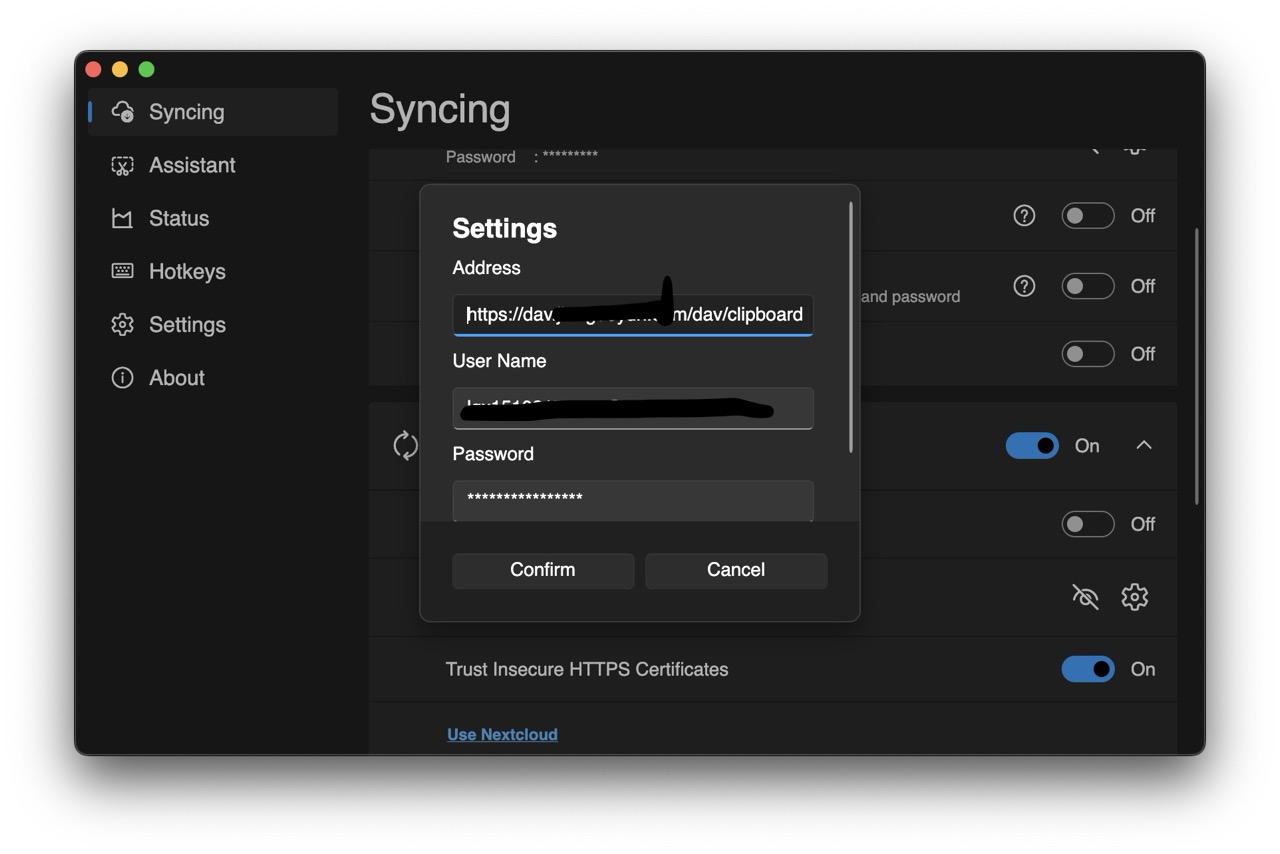Click the Settings dialog heading
This screenshot has width=1280, height=854.
pyautogui.click(x=505, y=228)
